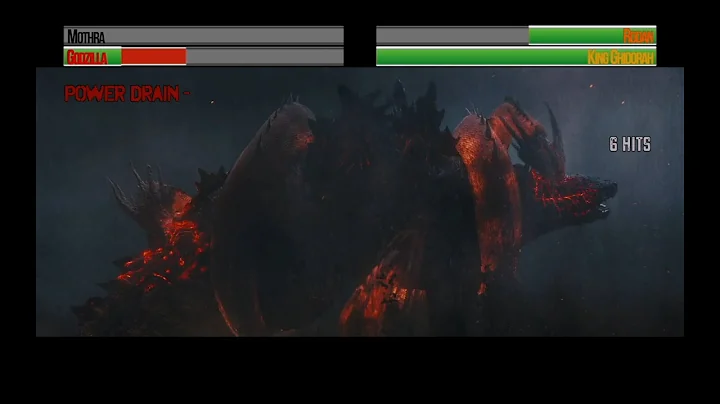720x404 pixels.
Task: Click King Ghidorah's full health bar
Action: [x=516, y=56]
